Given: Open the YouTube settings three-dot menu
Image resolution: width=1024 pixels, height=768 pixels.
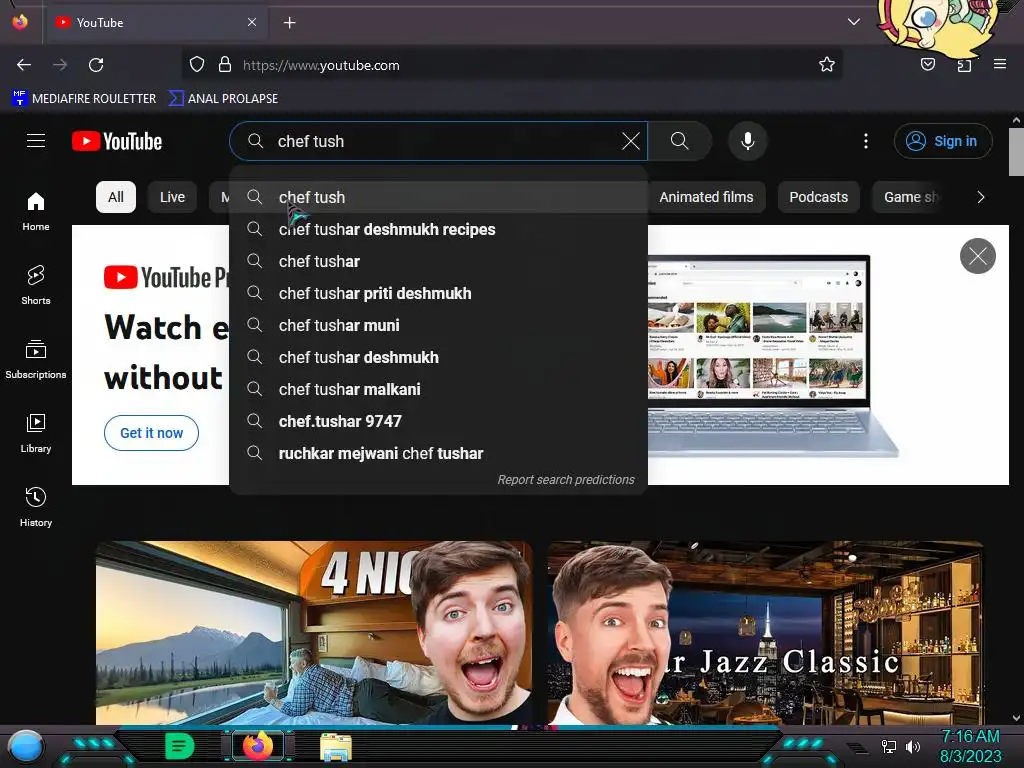Looking at the screenshot, I should pyautogui.click(x=866, y=141).
